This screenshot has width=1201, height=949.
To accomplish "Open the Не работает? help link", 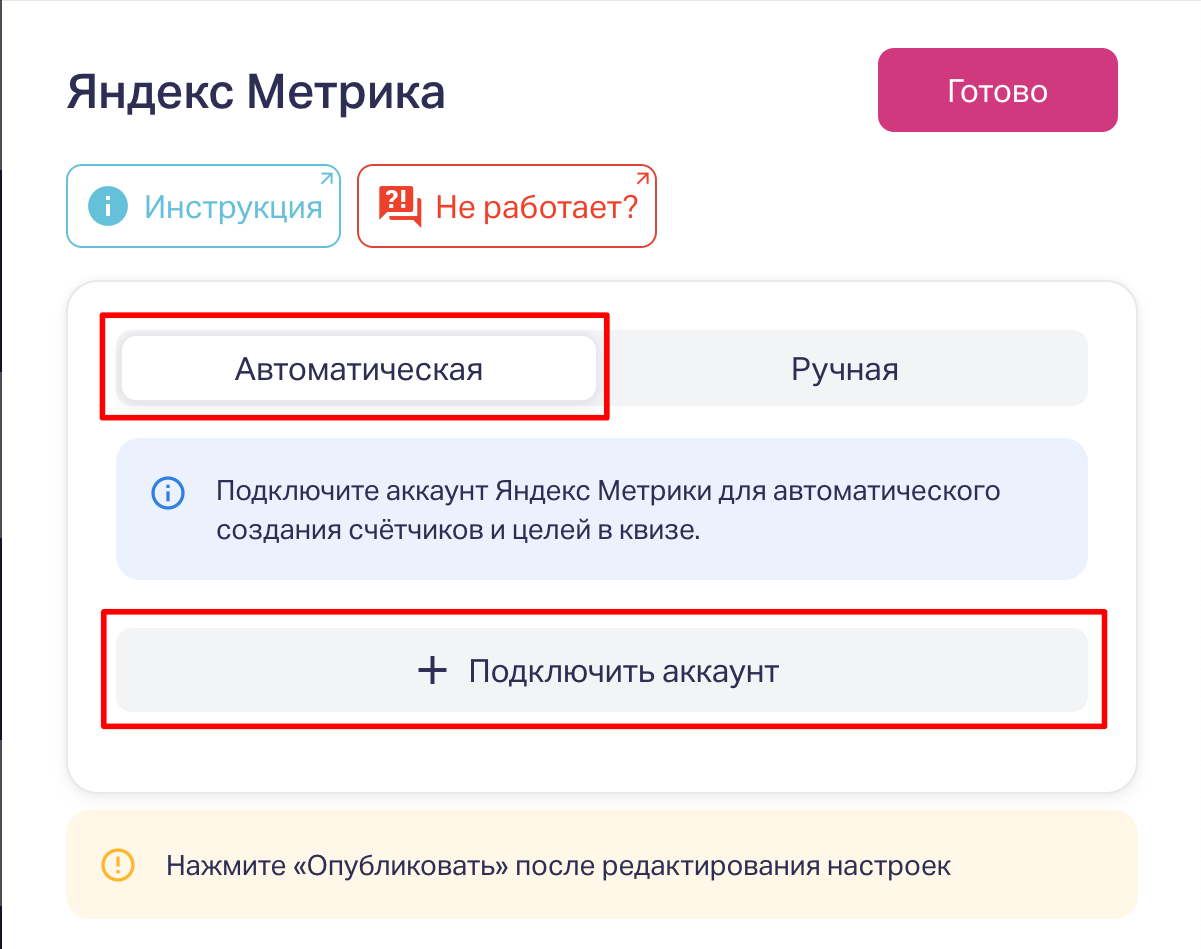I will click(x=536, y=207).
